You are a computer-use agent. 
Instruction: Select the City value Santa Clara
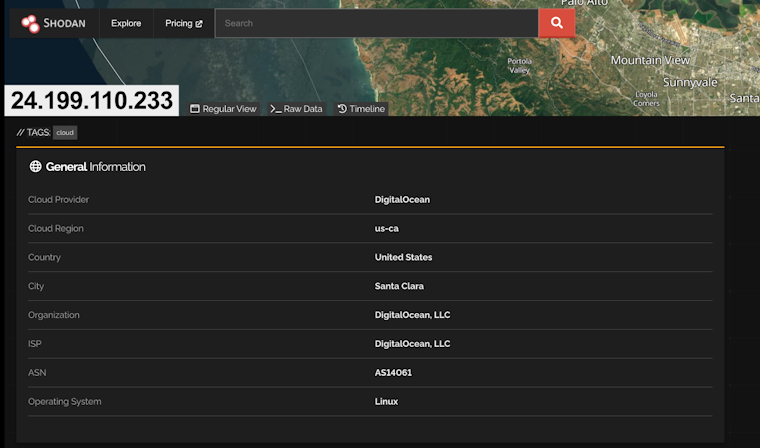click(399, 286)
